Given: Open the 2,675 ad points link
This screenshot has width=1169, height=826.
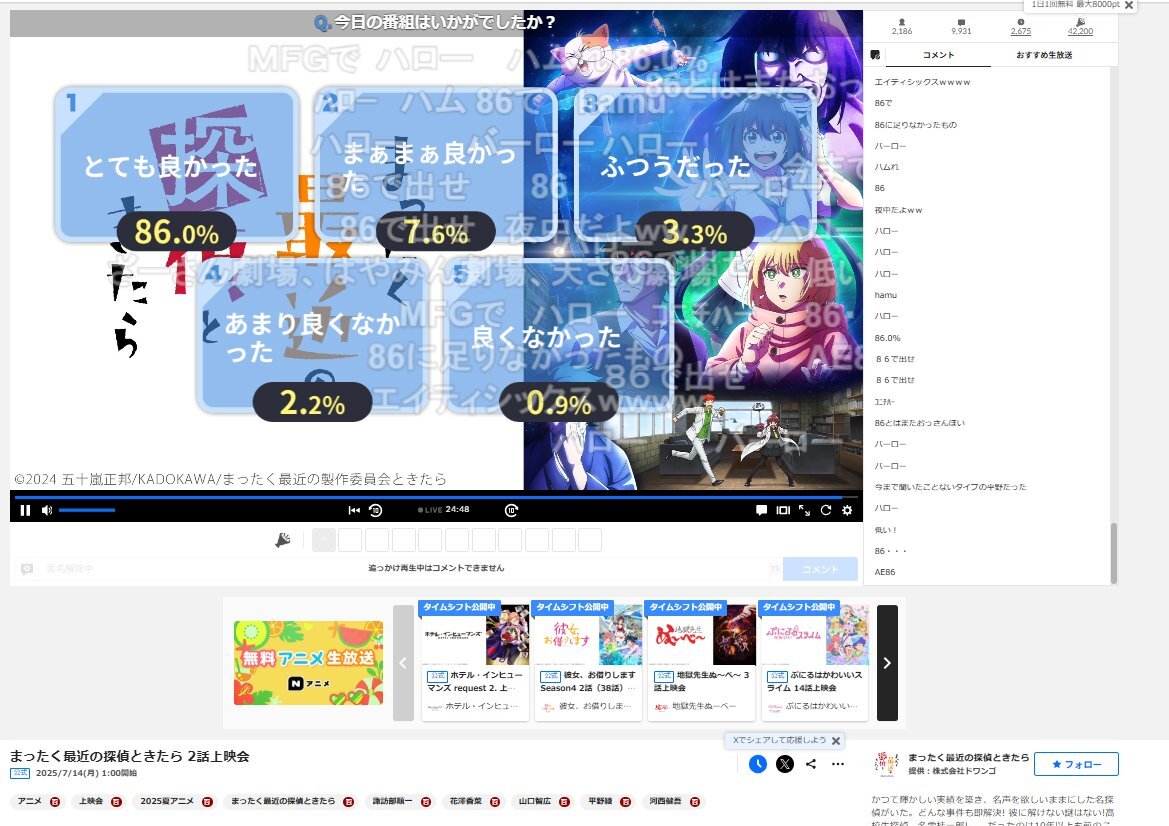Looking at the screenshot, I should point(1021,31).
